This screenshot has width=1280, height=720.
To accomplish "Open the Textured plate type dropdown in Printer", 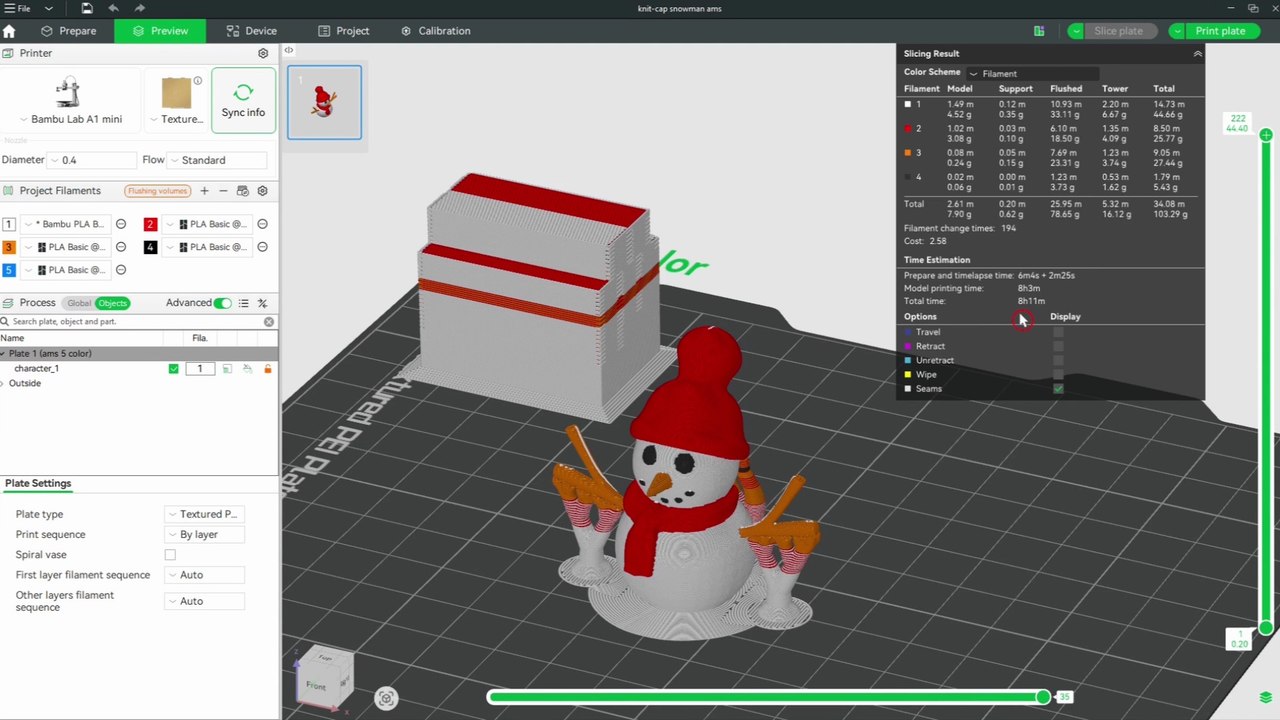I will tap(176, 100).
